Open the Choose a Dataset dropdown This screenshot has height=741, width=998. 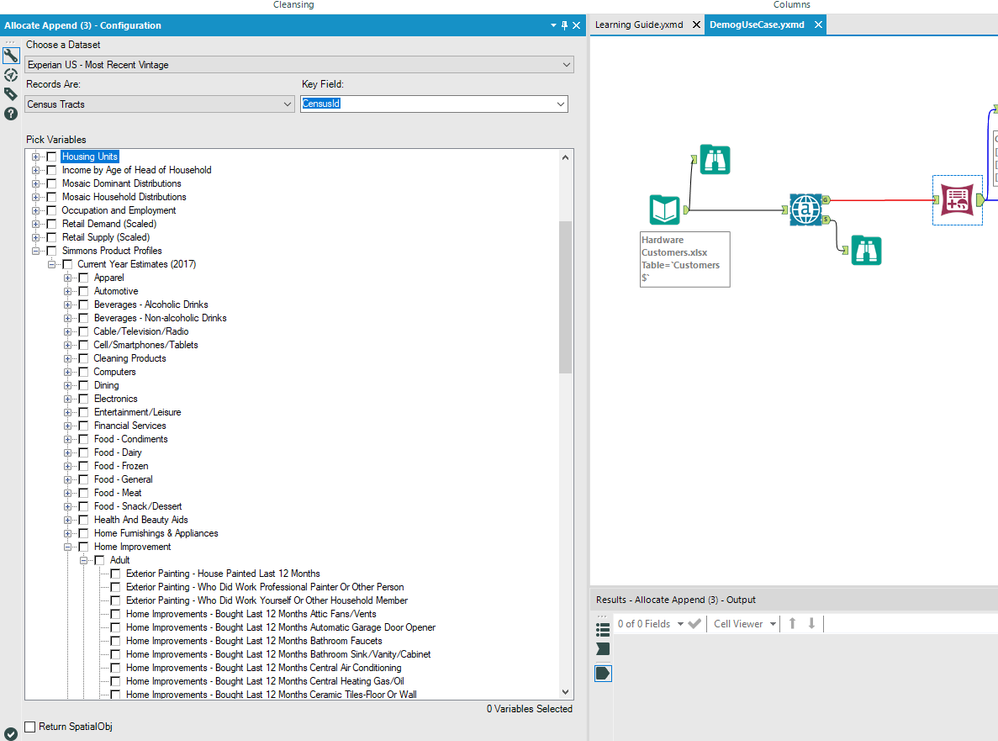[x=299, y=65]
